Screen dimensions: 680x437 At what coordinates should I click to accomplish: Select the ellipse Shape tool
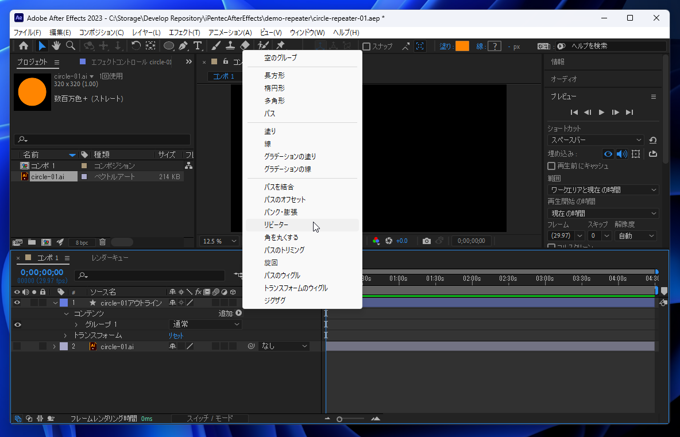pos(169,46)
